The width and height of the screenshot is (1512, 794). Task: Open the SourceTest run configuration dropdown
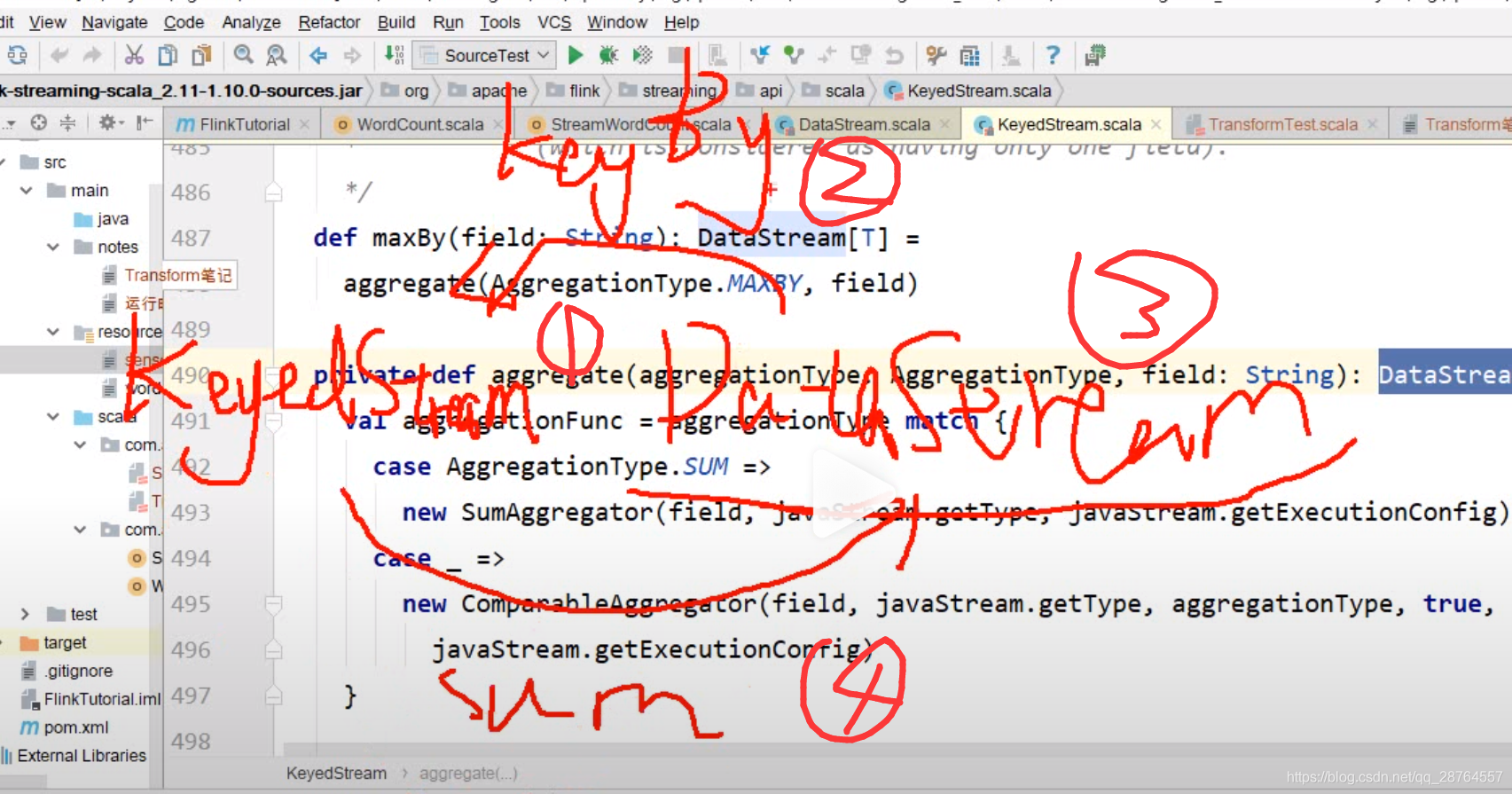pyautogui.click(x=486, y=55)
